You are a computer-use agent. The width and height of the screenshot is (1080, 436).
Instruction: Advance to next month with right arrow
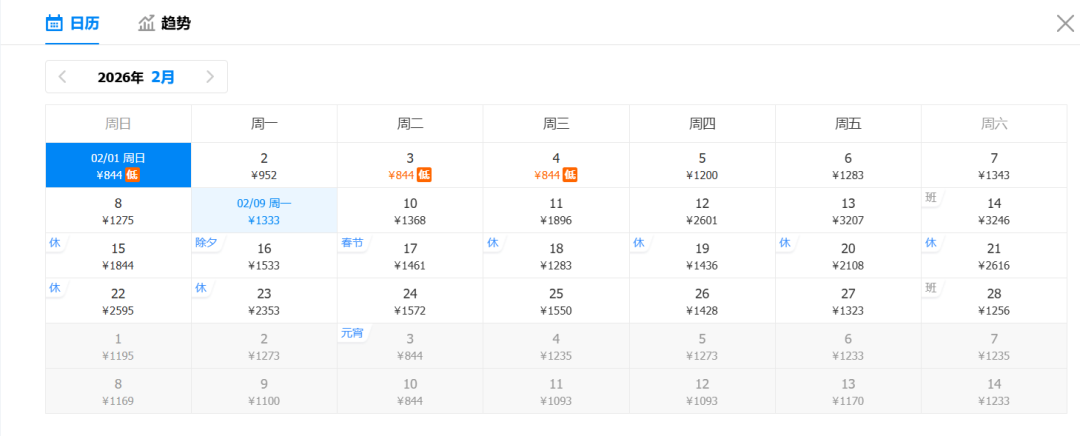click(x=210, y=77)
